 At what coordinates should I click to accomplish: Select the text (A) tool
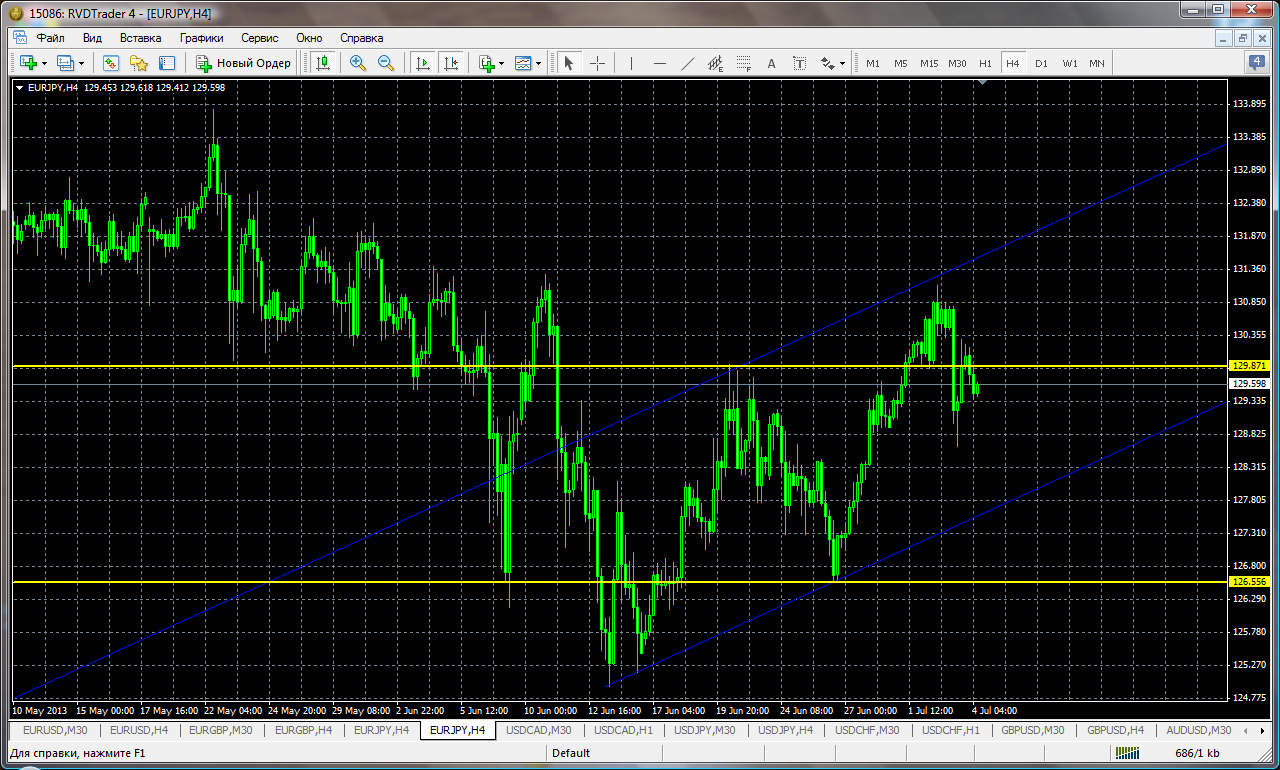(x=772, y=63)
